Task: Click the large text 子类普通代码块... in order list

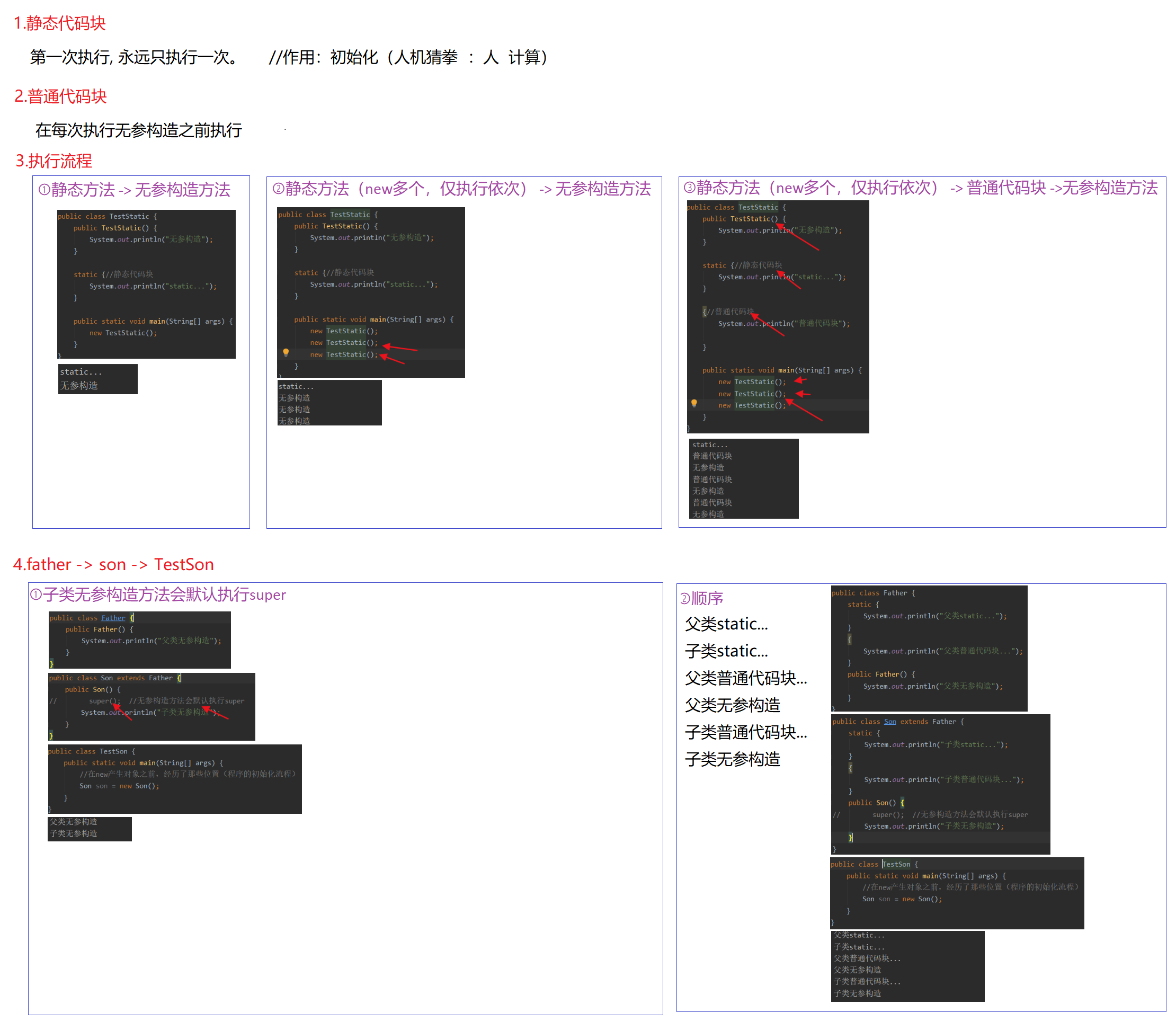Action: pyautogui.click(x=745, y=732)
